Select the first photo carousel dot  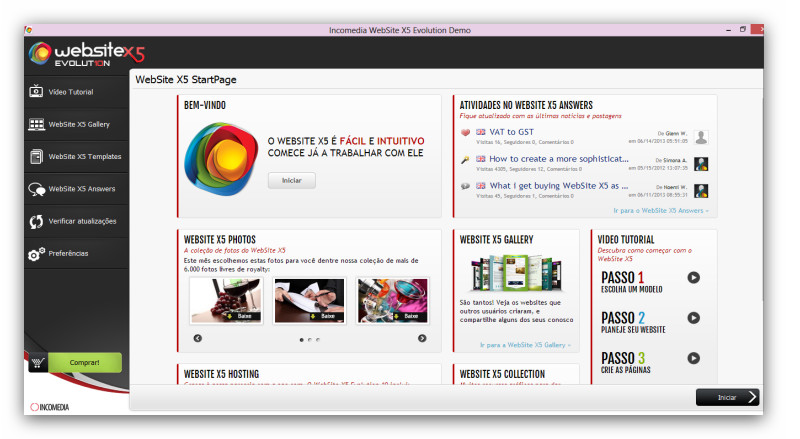click(302, 339)
